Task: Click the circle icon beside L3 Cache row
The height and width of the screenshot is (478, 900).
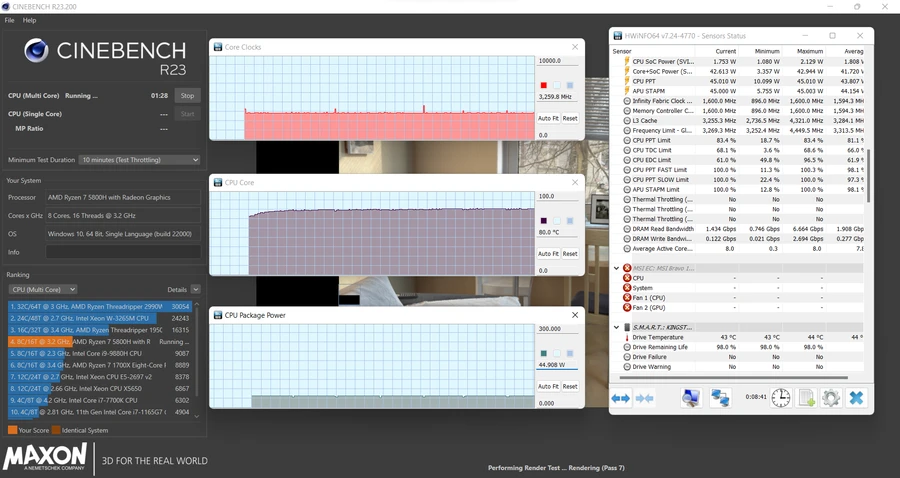Action: pyautogui.click(x=627, y=121)
